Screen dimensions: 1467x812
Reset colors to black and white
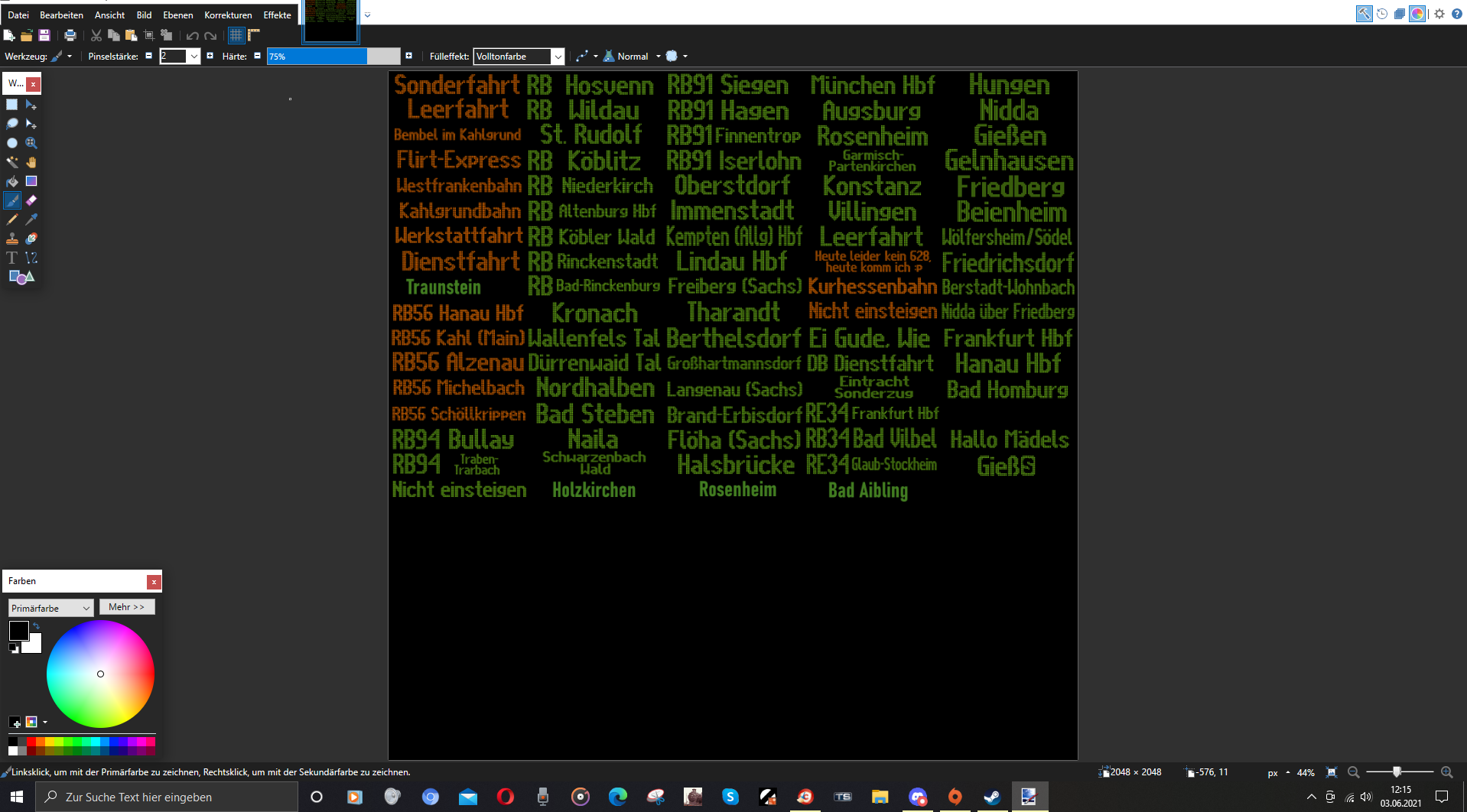click(x=13, y=648)
